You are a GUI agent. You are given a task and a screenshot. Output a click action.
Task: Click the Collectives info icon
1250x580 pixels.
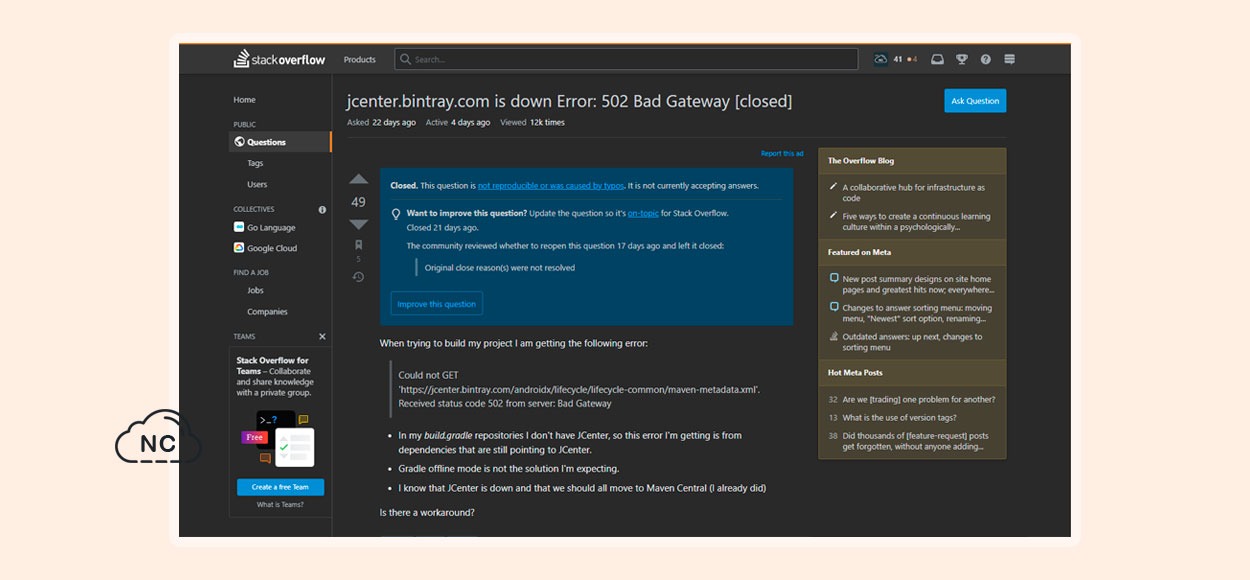point(322,210)
